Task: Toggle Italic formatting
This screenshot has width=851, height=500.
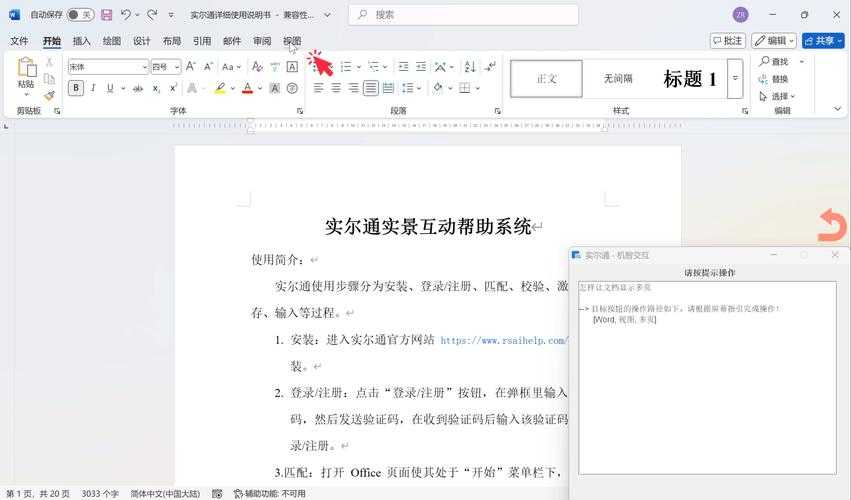Action: coord(93,88)
